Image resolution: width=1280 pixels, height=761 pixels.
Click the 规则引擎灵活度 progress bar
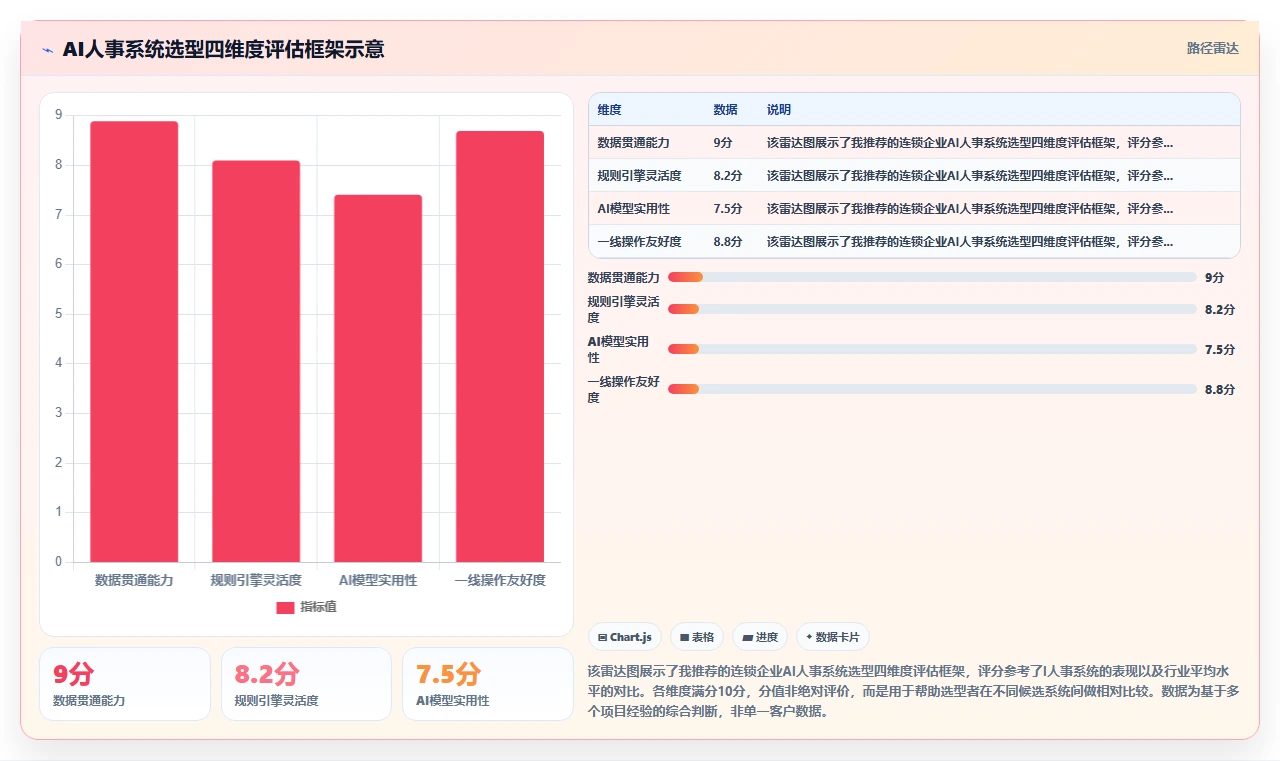click(x=932, y=309)
